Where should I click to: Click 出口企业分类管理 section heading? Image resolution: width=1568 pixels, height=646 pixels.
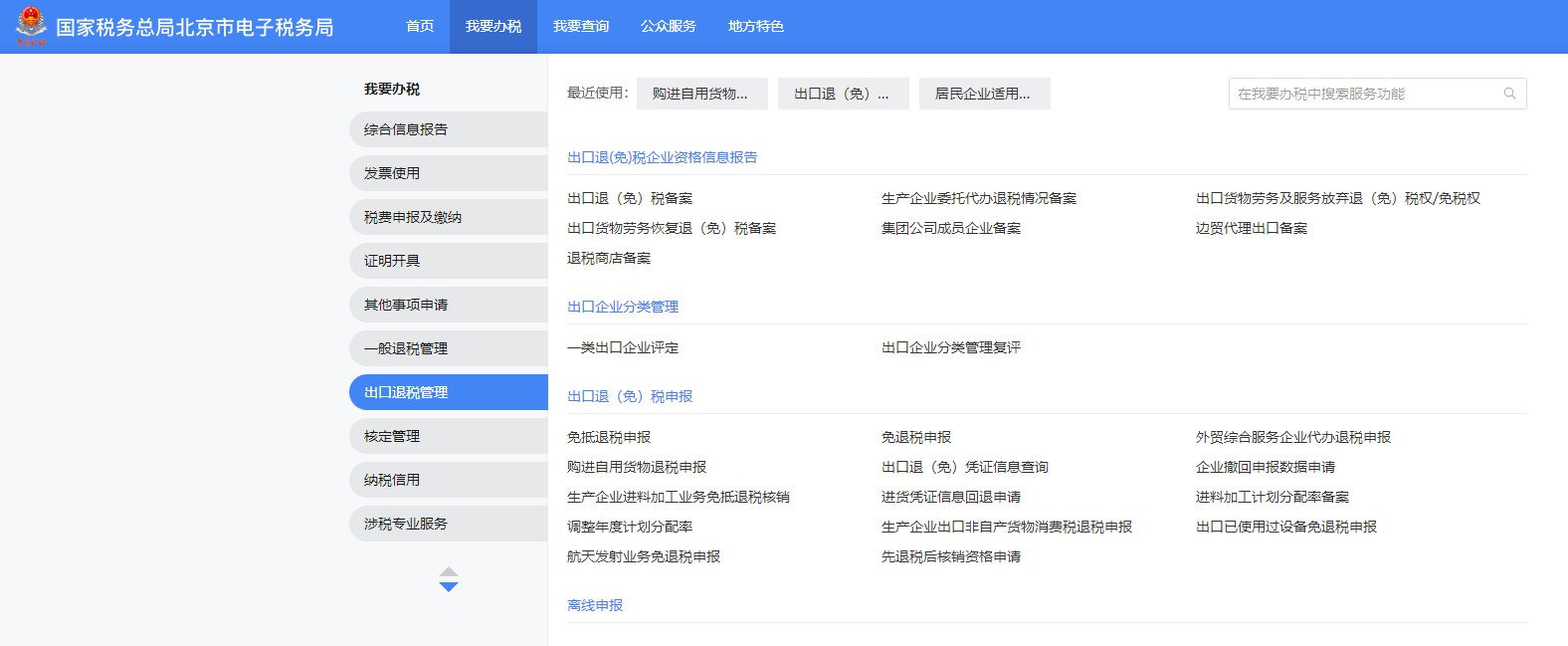tap(623, 307)
